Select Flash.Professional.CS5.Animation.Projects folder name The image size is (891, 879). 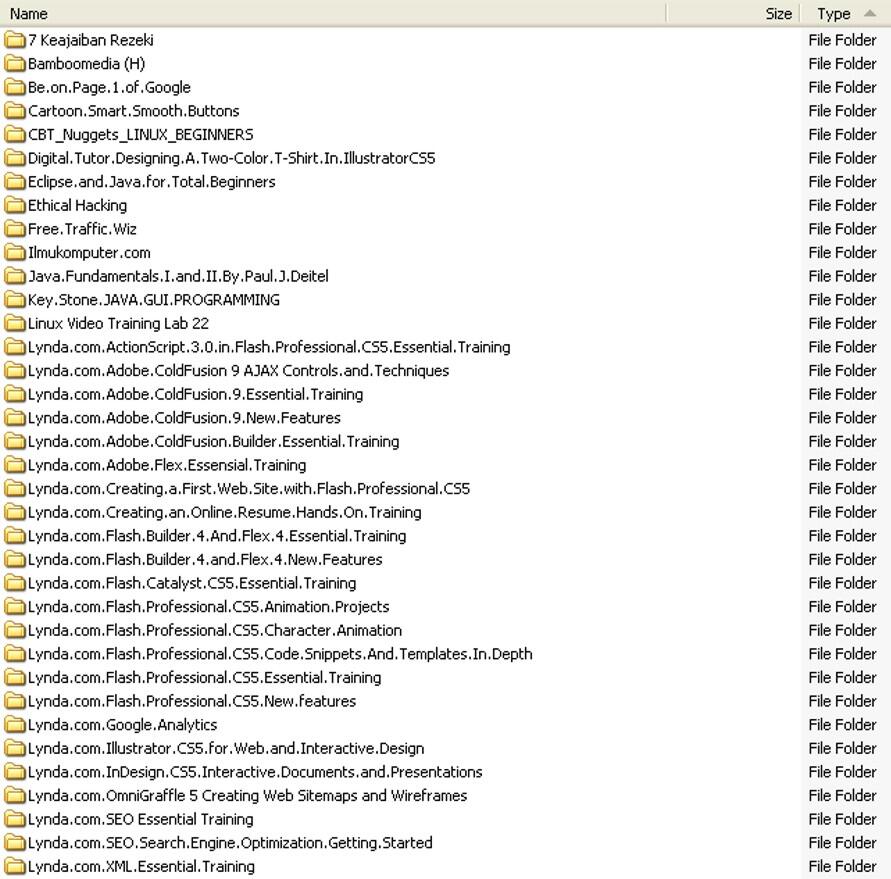click(x=209, y=607)
